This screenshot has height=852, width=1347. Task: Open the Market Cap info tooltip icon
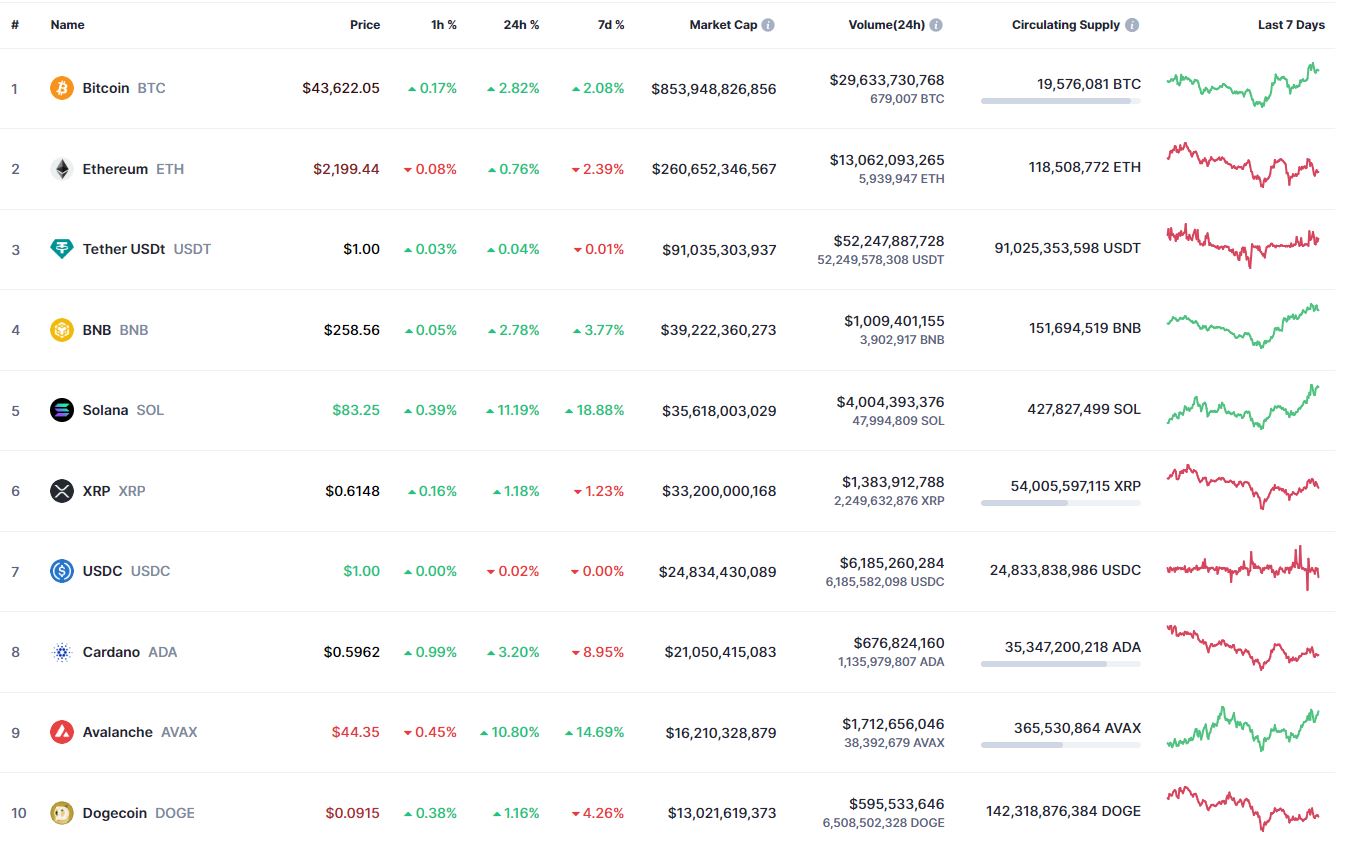[x=768, y=25]
